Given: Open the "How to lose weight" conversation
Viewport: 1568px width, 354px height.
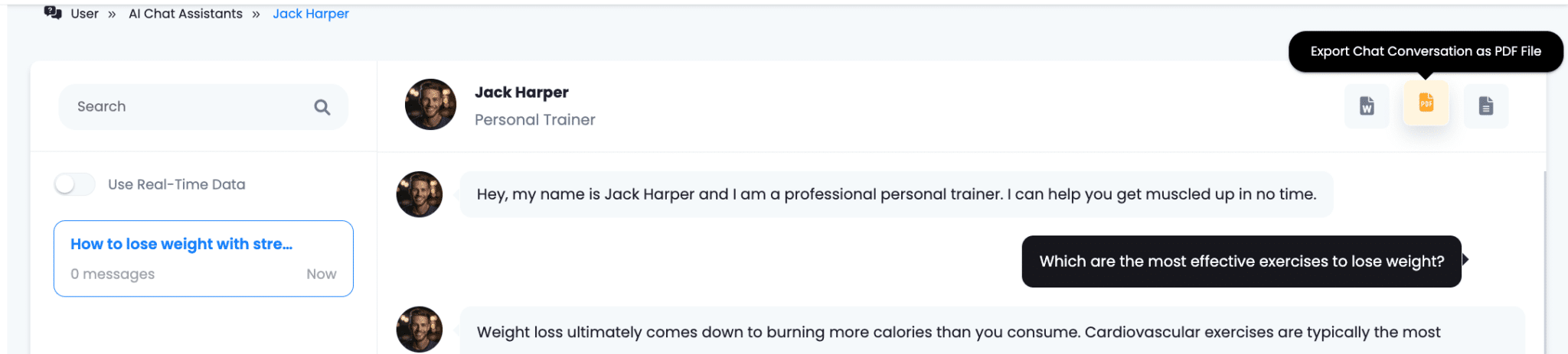Looking at the screenshot, I should click(204, 258).
